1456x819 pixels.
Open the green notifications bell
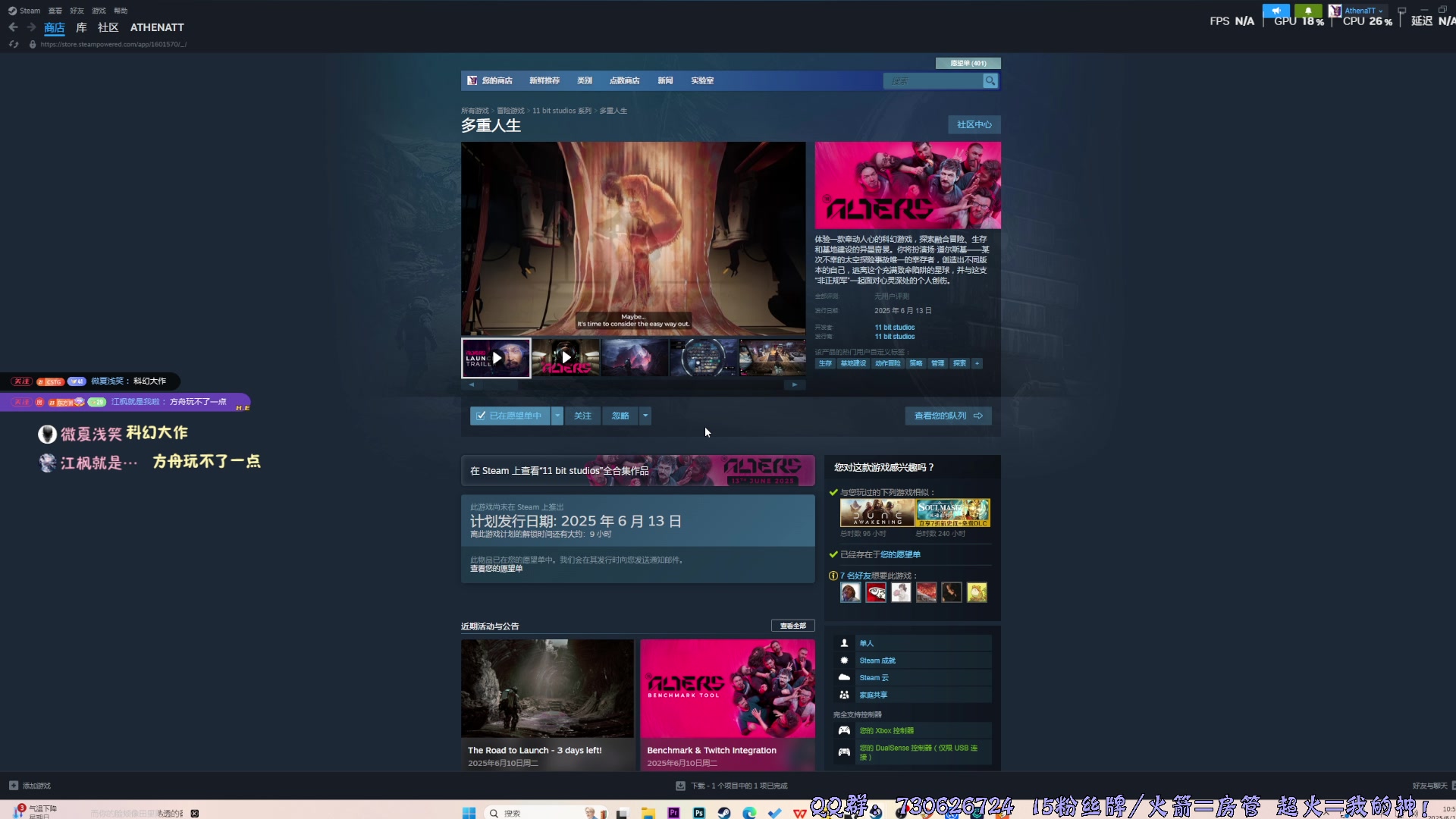[x=1308, y=11]
